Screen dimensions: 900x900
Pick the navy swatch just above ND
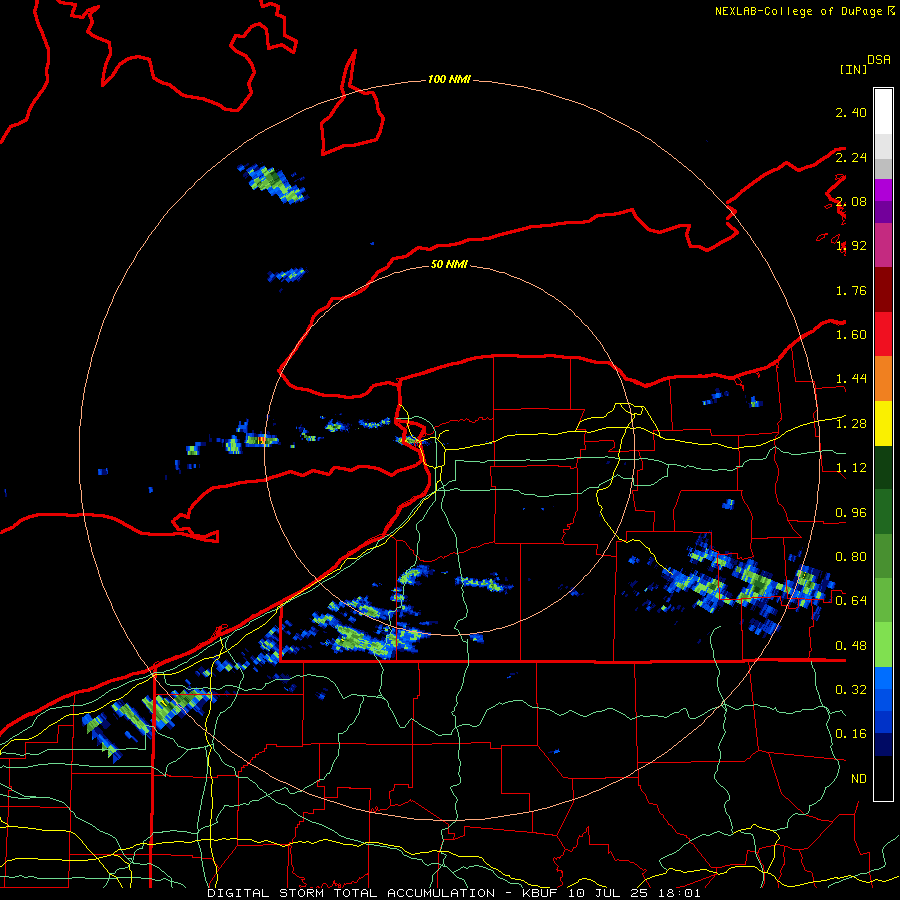point(883,745)
